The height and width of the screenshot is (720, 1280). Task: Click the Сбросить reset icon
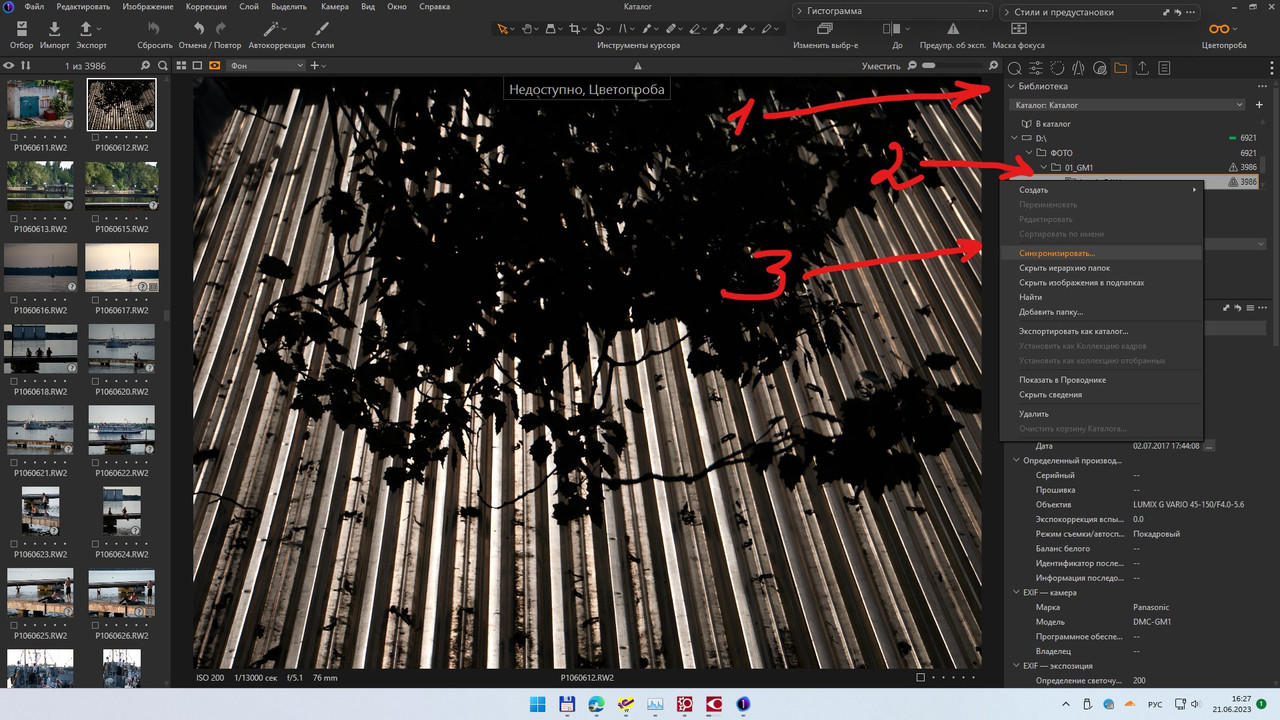tap(154, 29)
